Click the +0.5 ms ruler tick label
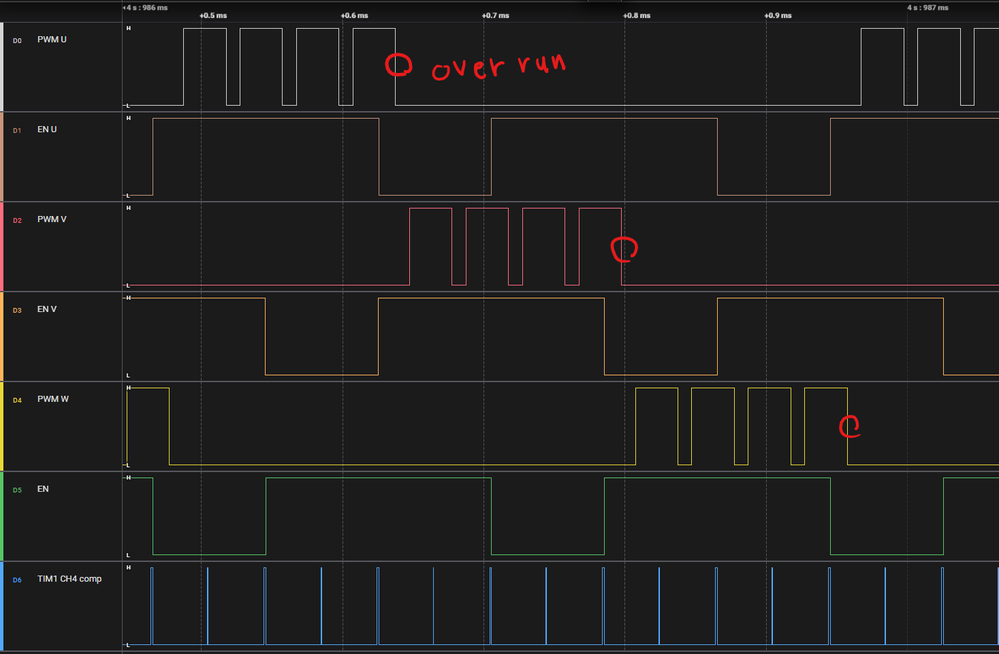The image size is (999, 654). (213, 15)
